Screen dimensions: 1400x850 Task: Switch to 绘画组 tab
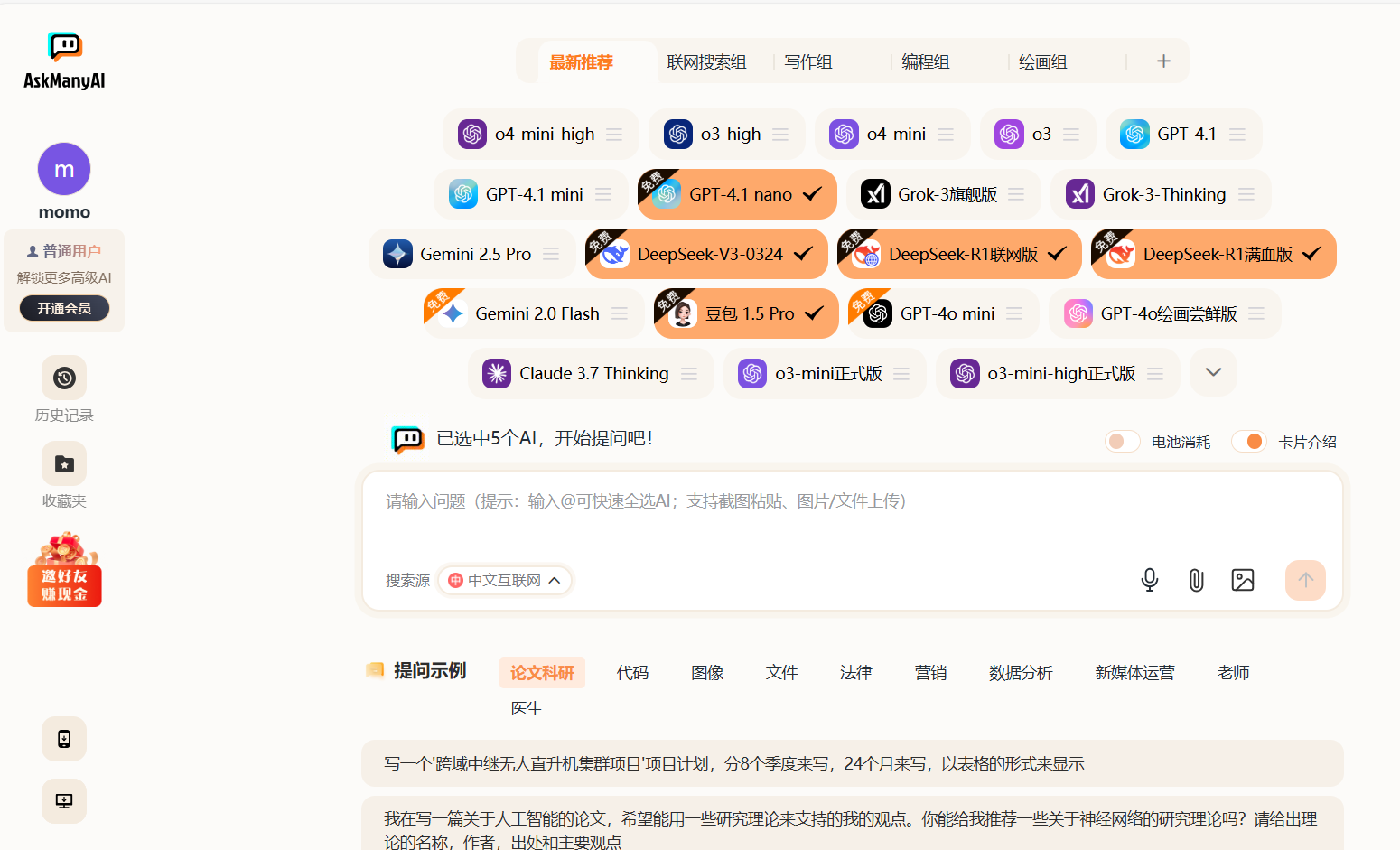tap(1043, 62)
